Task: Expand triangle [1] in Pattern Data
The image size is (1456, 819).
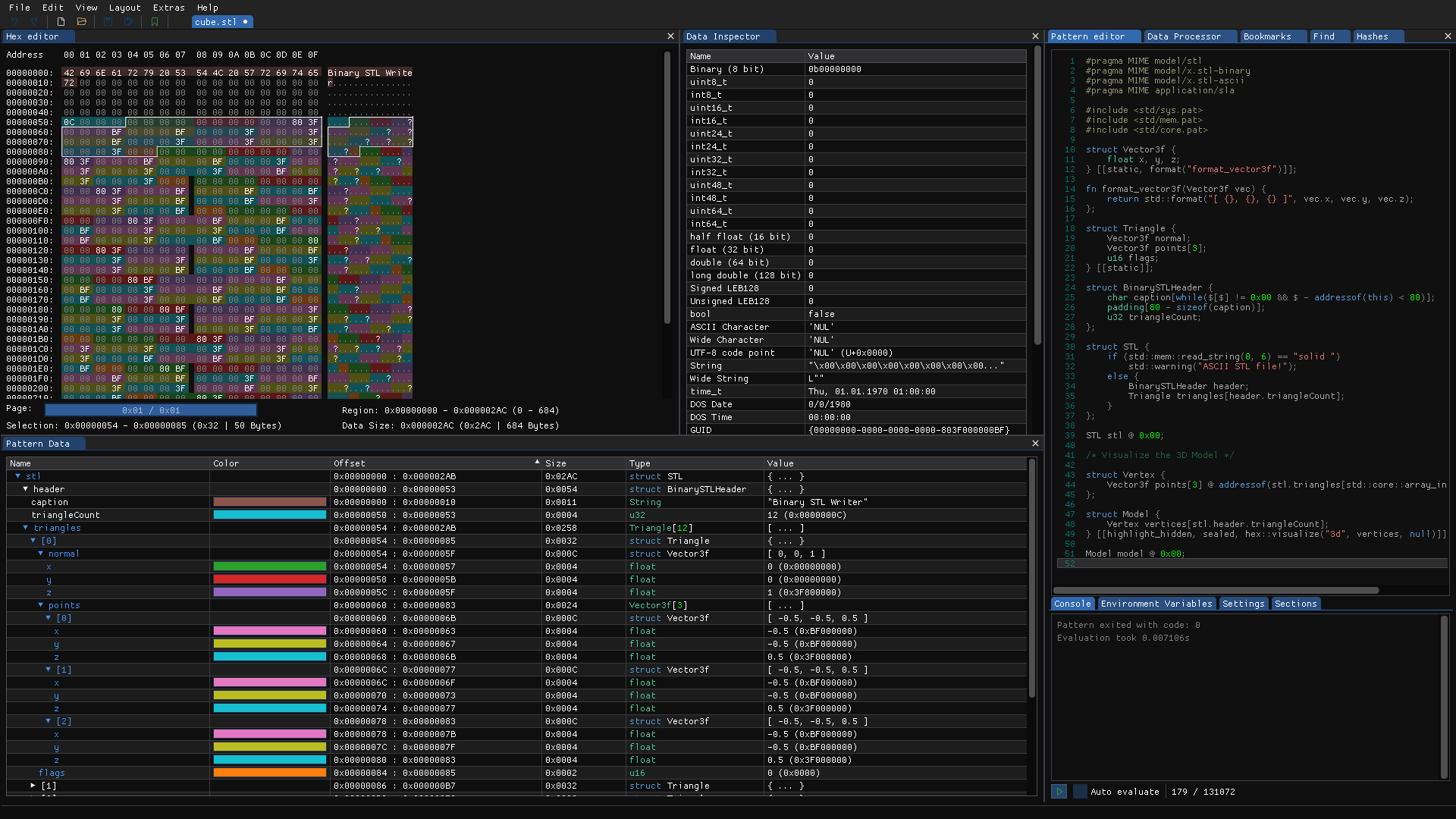Action: pyautogui.click(x=33, y=786)
